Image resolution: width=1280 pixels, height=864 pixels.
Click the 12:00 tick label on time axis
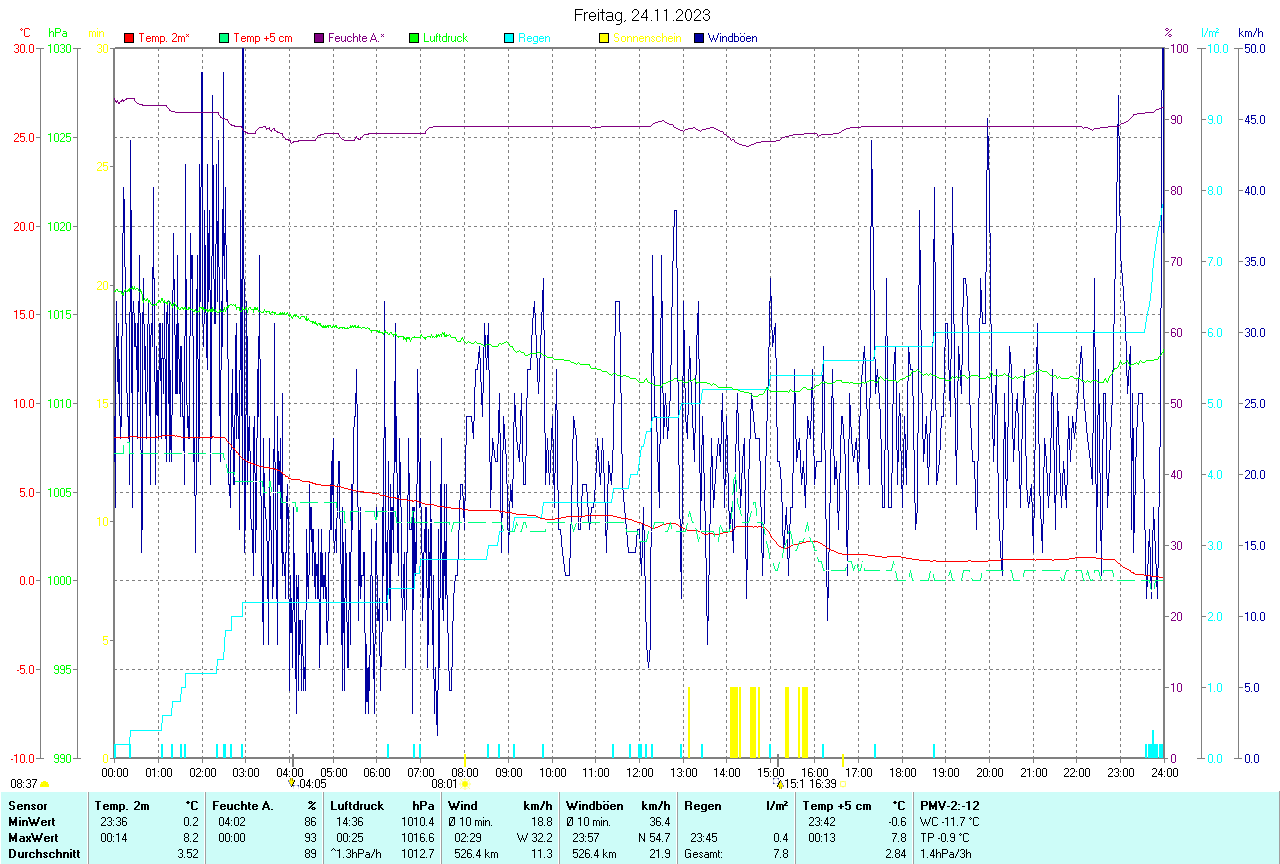(x=639, y=772)
